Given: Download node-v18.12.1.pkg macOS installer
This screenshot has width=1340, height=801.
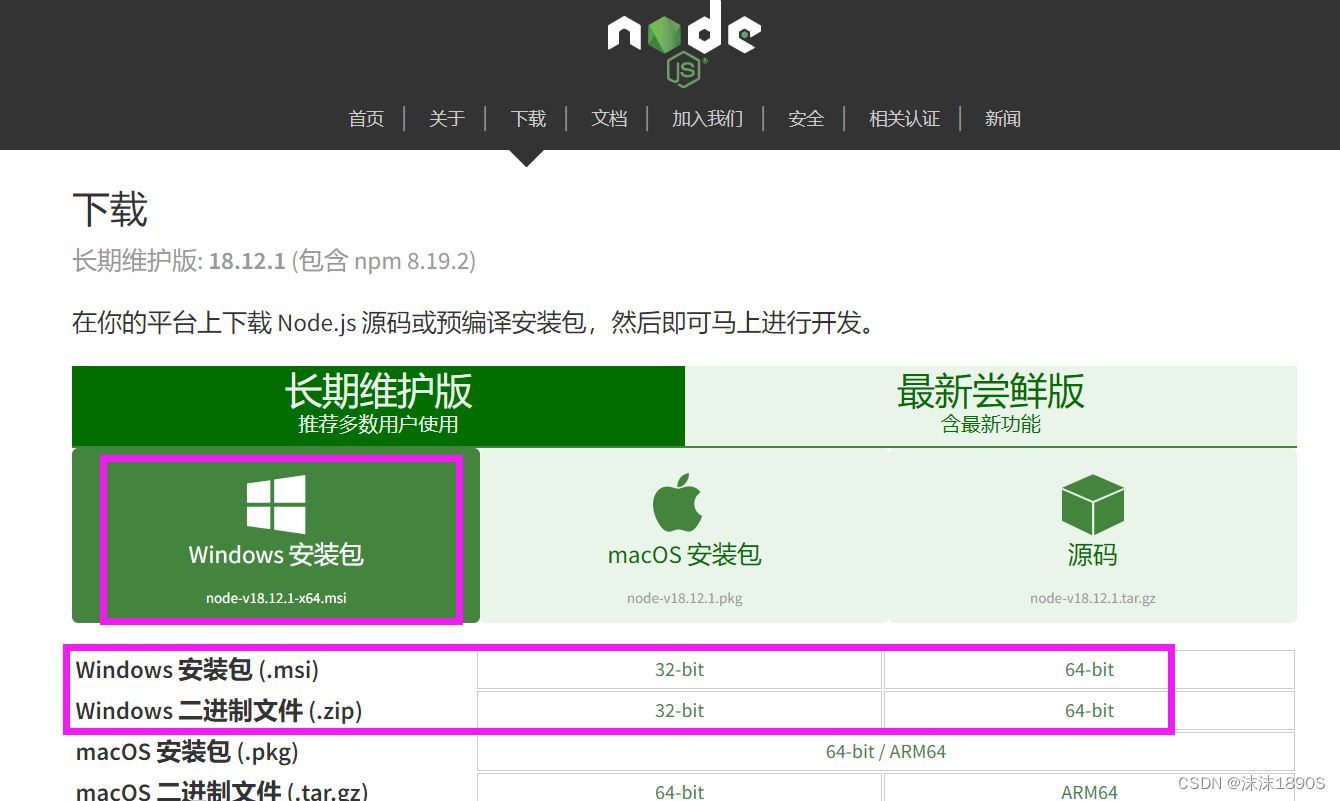Looking at the screenshot, I should 685,536.
